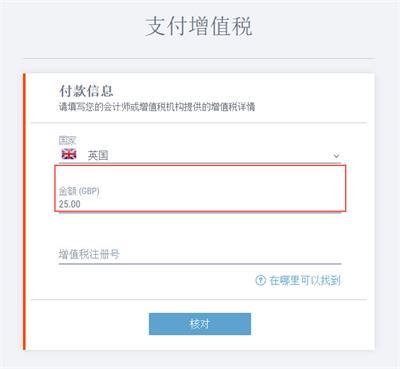Click the 请填写您的会计师 instruction text
The image size is (400, 369).
coord(157,107)
